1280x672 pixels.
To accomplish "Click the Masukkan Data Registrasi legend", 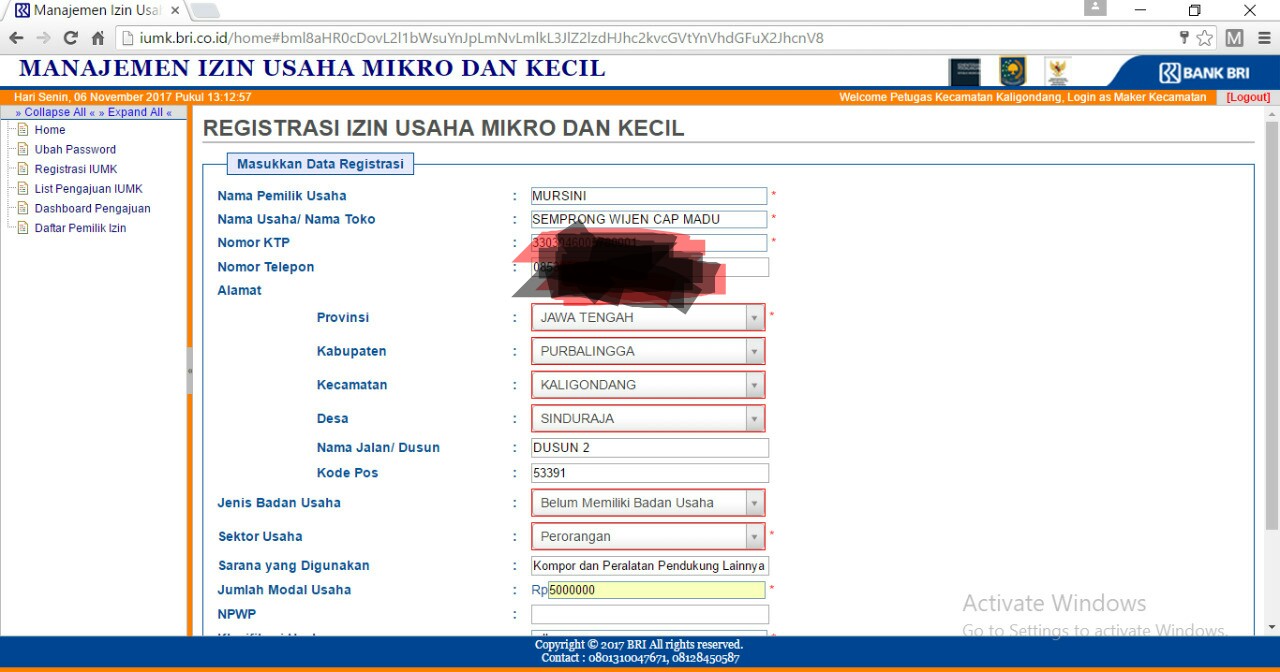I will point(320,164).
